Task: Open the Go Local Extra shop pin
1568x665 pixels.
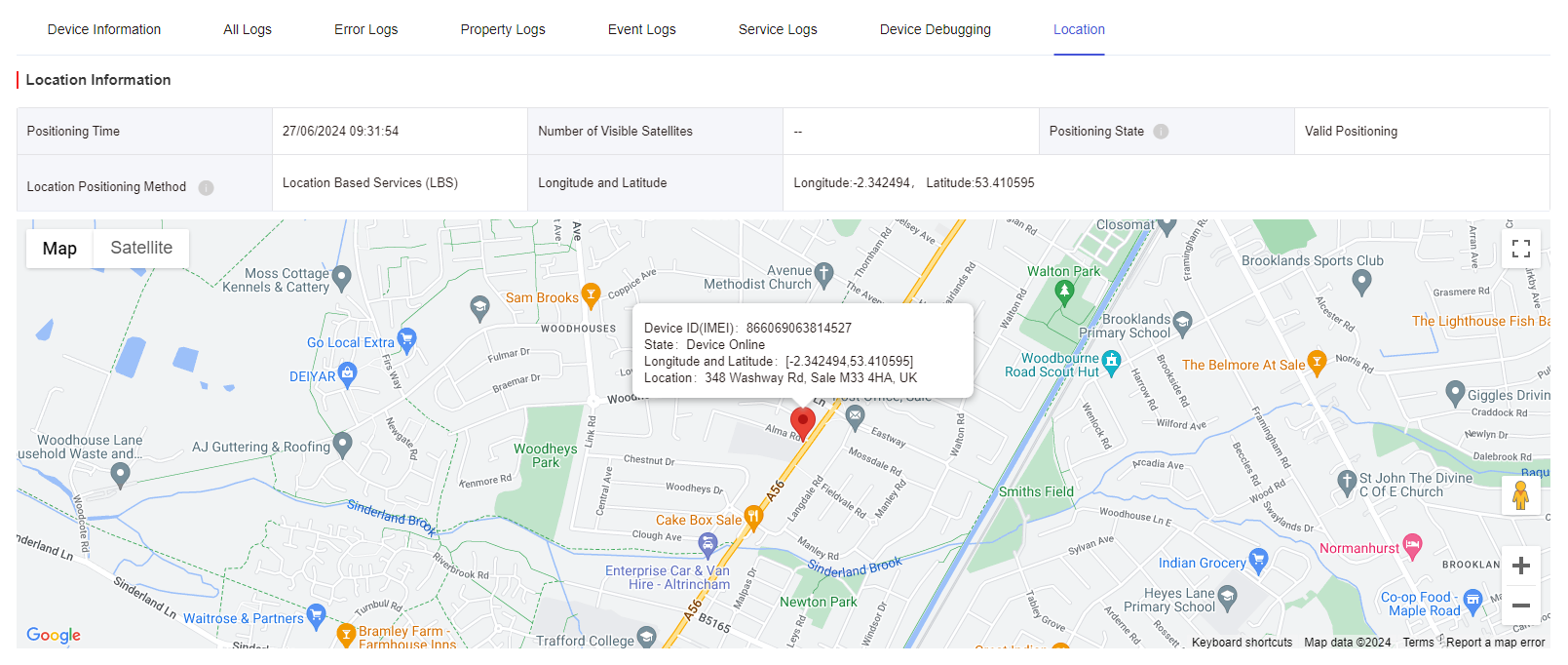Action: [406, 340]
